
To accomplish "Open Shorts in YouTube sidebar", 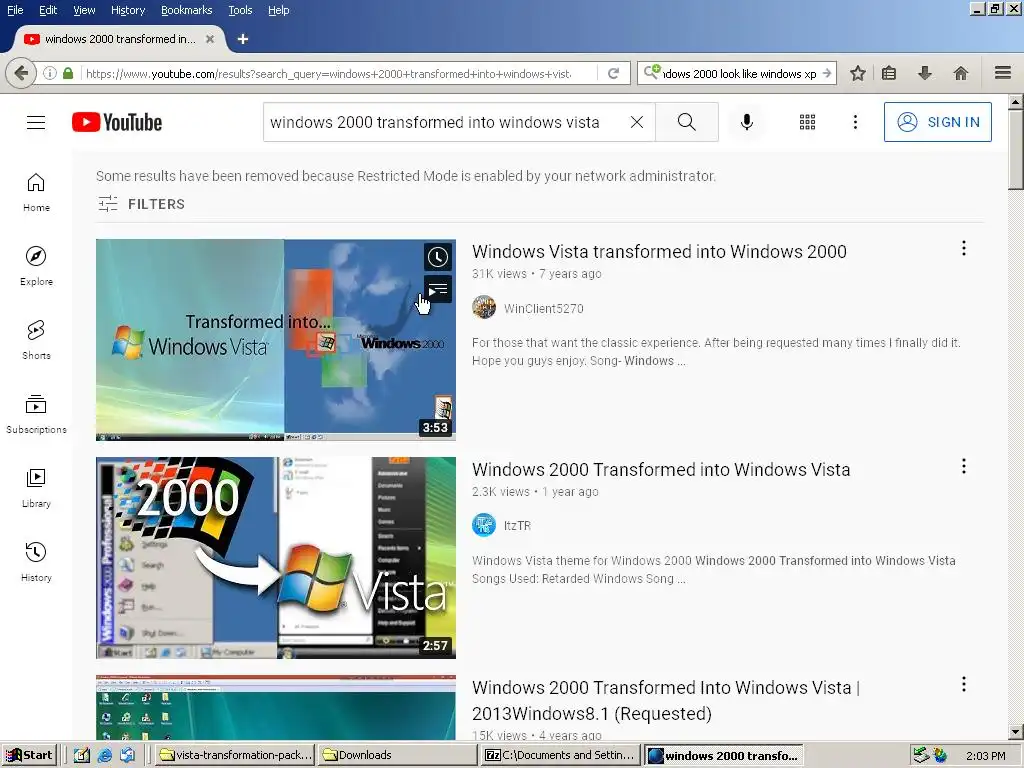I will (x=36, y=340).
